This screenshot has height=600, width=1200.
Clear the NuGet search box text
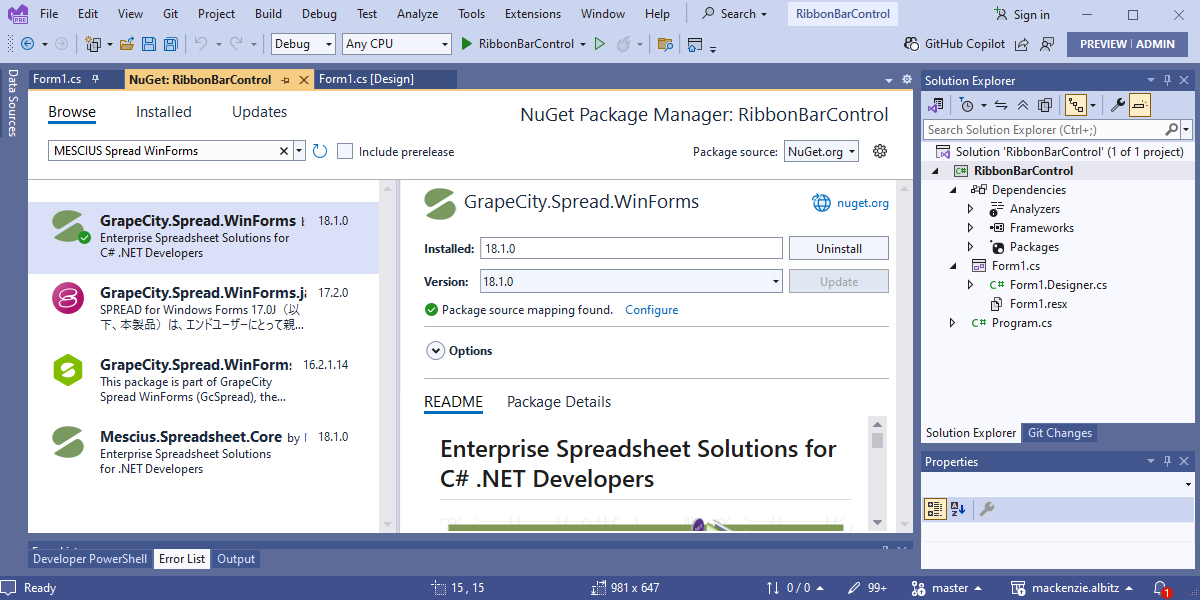283,151
